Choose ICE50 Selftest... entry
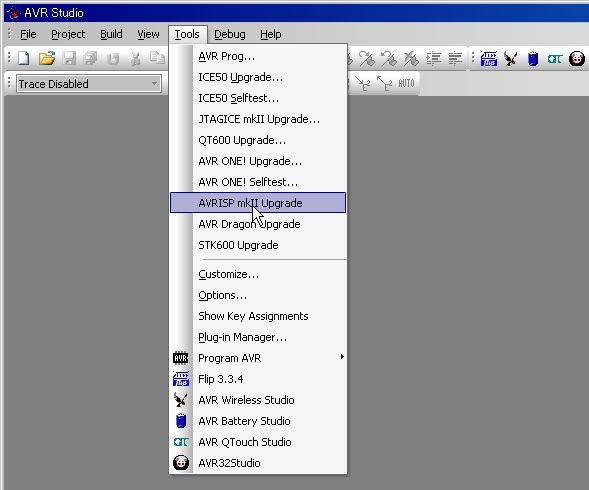This screenshot has height=490, width=589. (258, 98)
